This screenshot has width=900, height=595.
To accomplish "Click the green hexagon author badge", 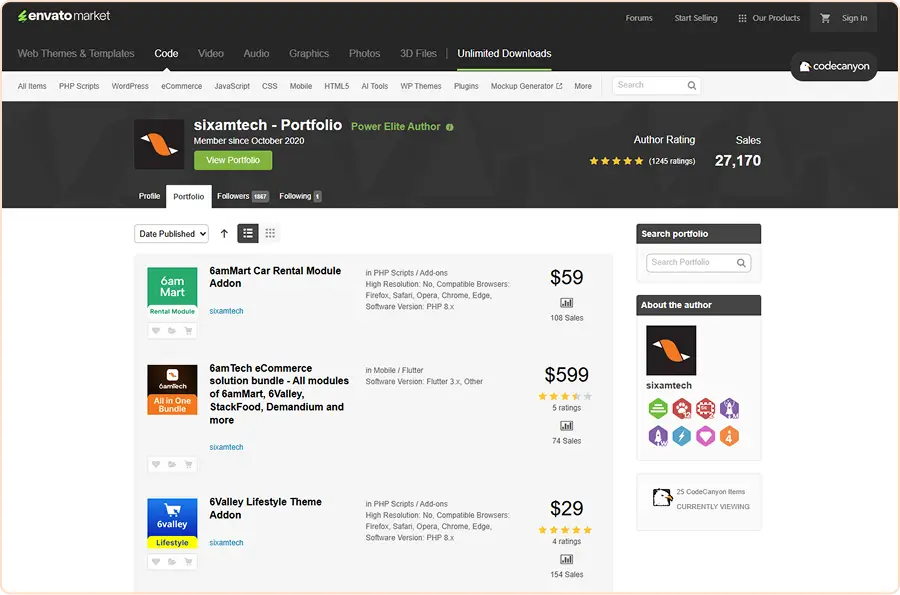I will click(x=658, y=409).
